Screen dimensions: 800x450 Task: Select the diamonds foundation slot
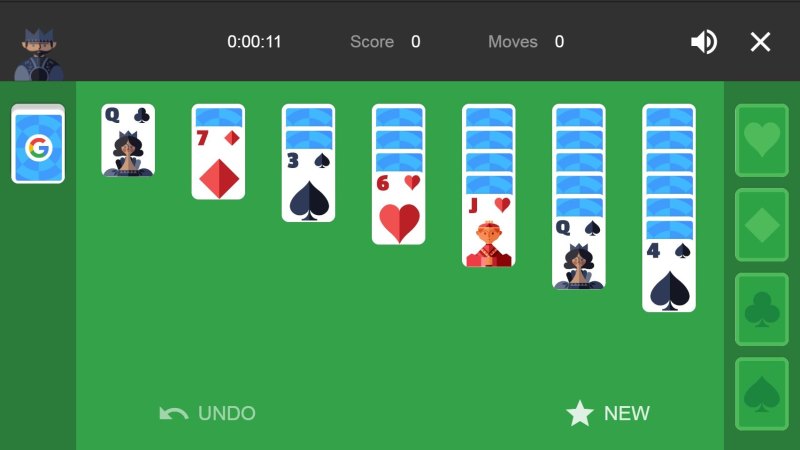click(762, 225)
